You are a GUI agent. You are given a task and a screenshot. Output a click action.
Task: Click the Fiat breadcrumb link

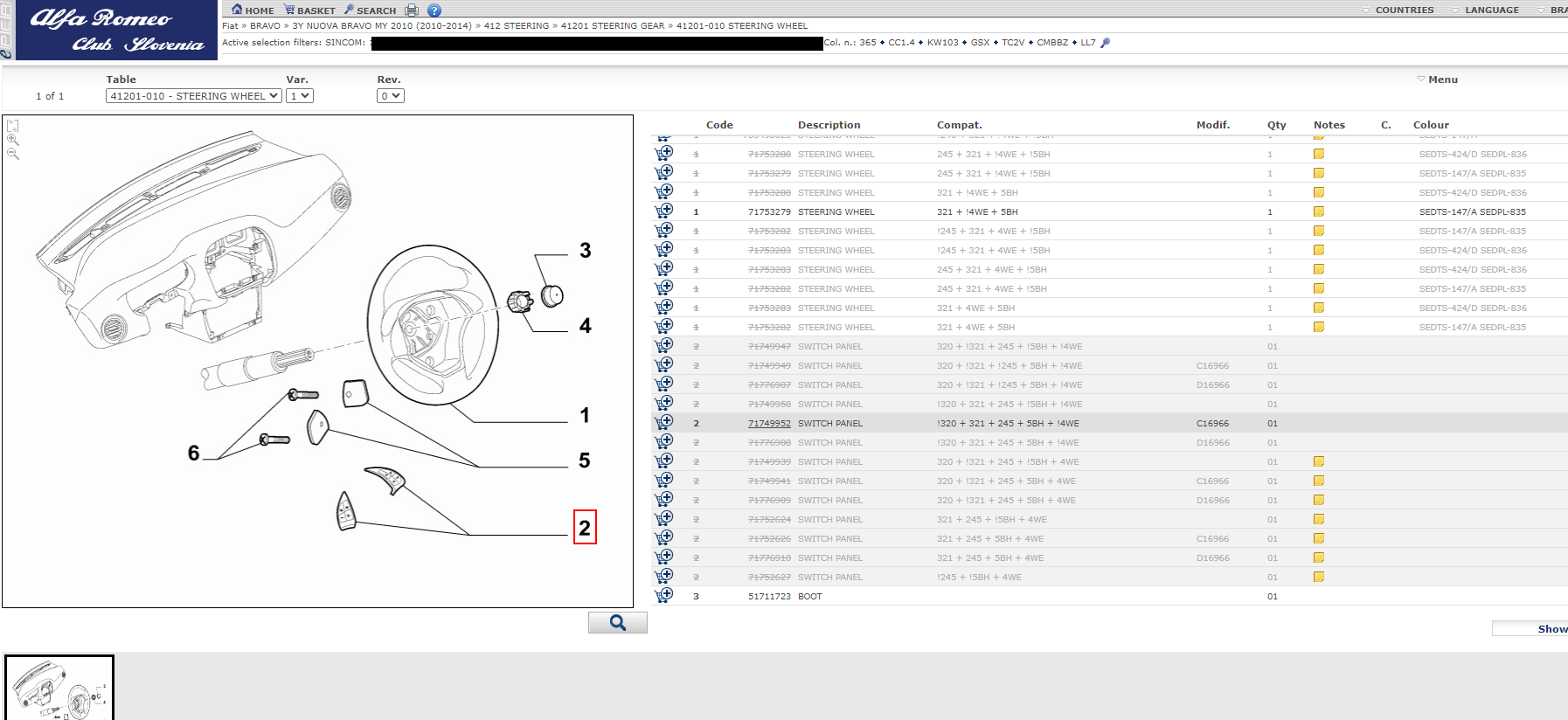point(230,26)
